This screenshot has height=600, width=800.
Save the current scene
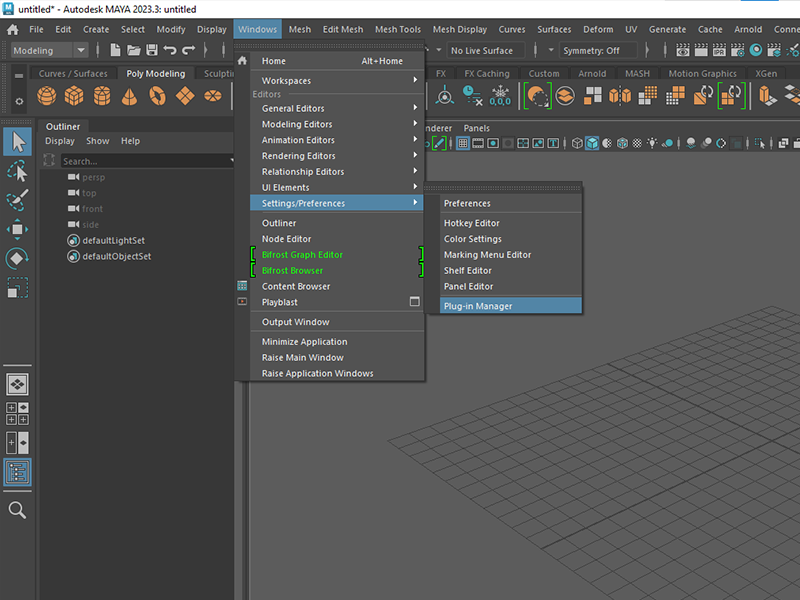click(x=152, y=50)
